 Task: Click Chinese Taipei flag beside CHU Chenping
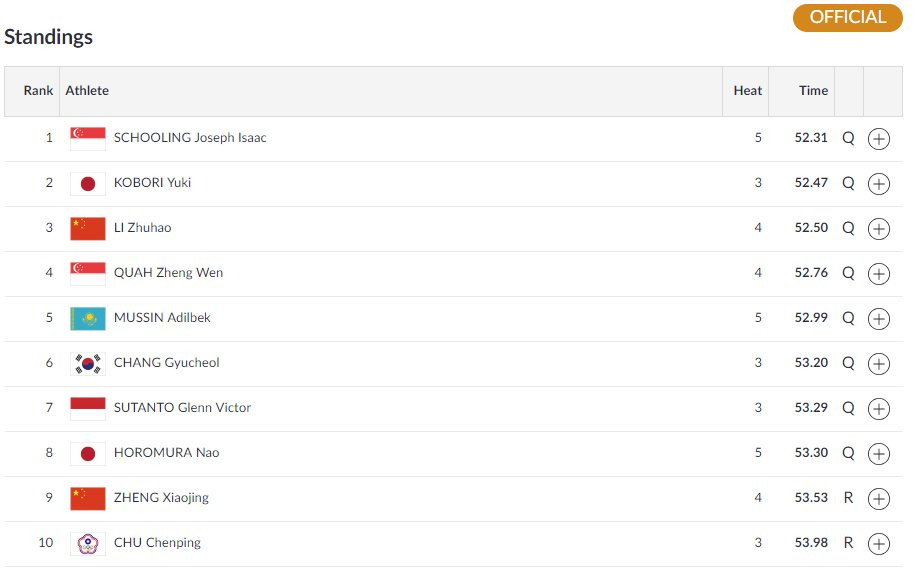coord(87,543)
